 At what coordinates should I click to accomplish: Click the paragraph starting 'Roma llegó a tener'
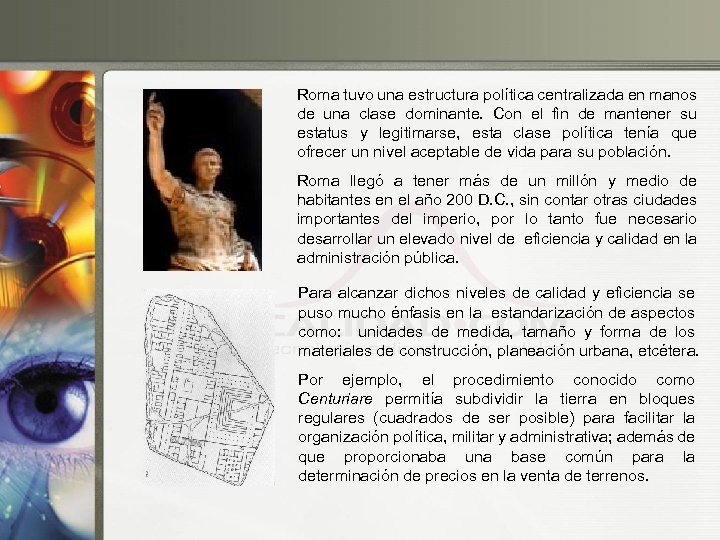(x=497, y=219)
